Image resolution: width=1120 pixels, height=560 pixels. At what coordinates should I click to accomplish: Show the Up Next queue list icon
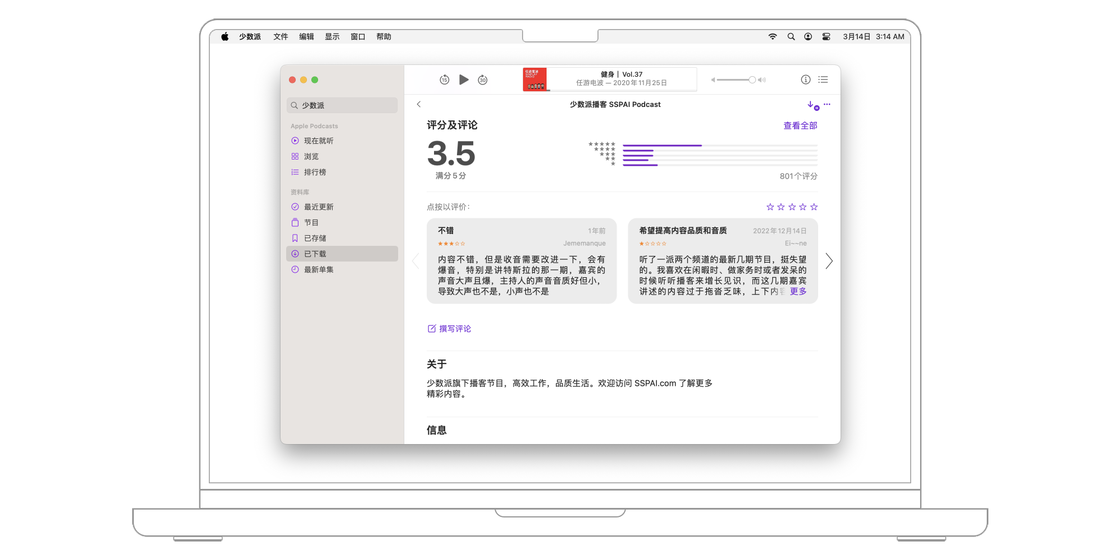(823, 79)
